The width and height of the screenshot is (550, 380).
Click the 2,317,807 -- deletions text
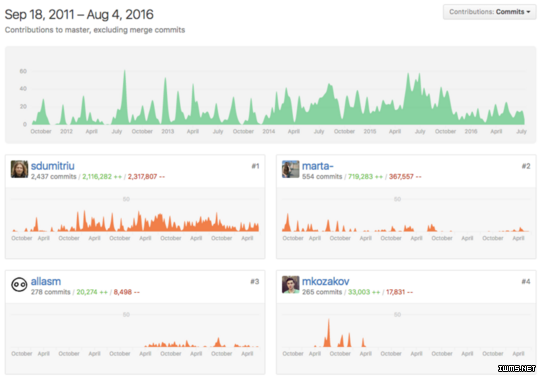[146, 176]
